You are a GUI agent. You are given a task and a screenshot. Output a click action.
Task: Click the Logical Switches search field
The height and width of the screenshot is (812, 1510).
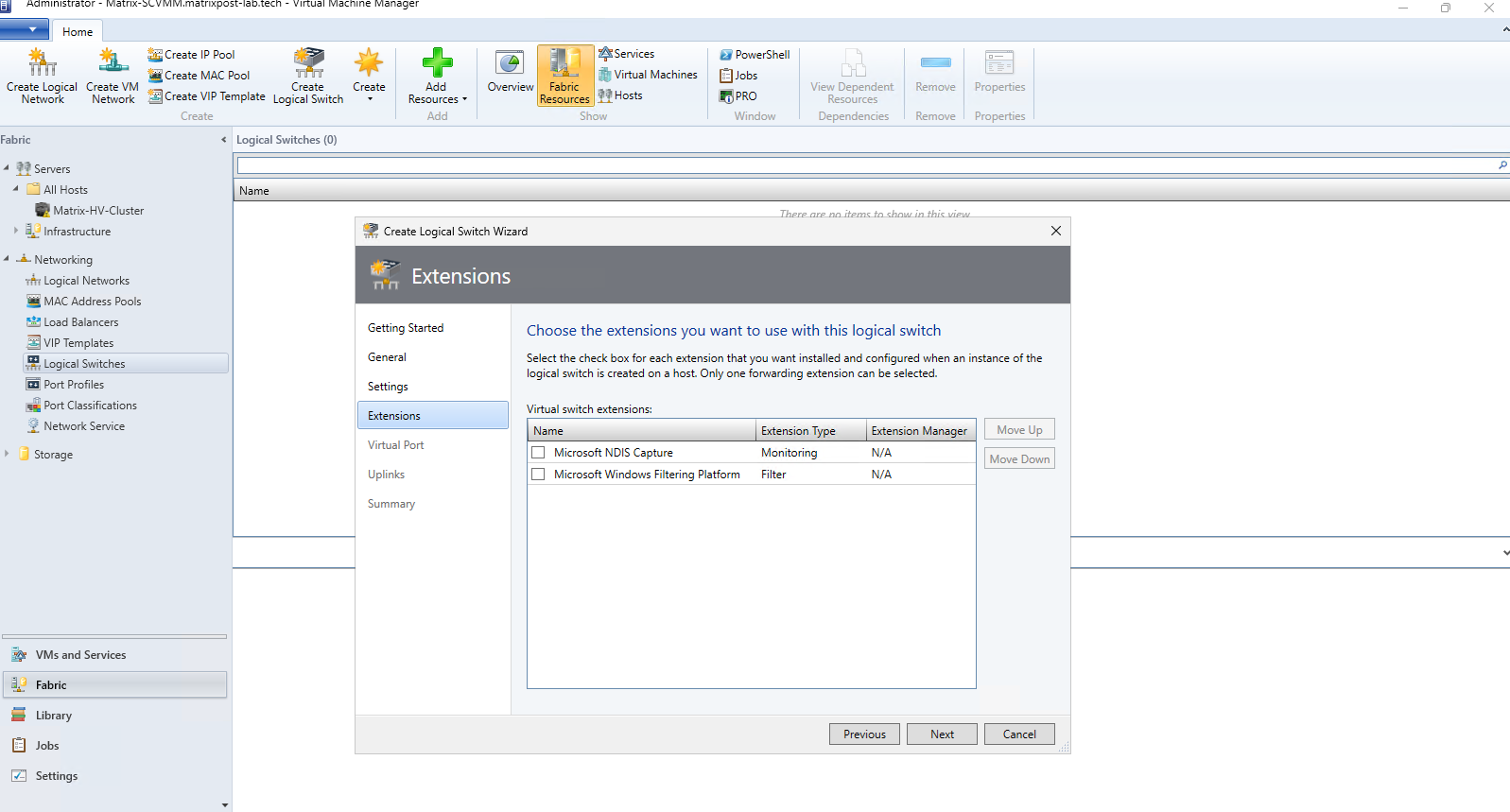pos(865,165)
